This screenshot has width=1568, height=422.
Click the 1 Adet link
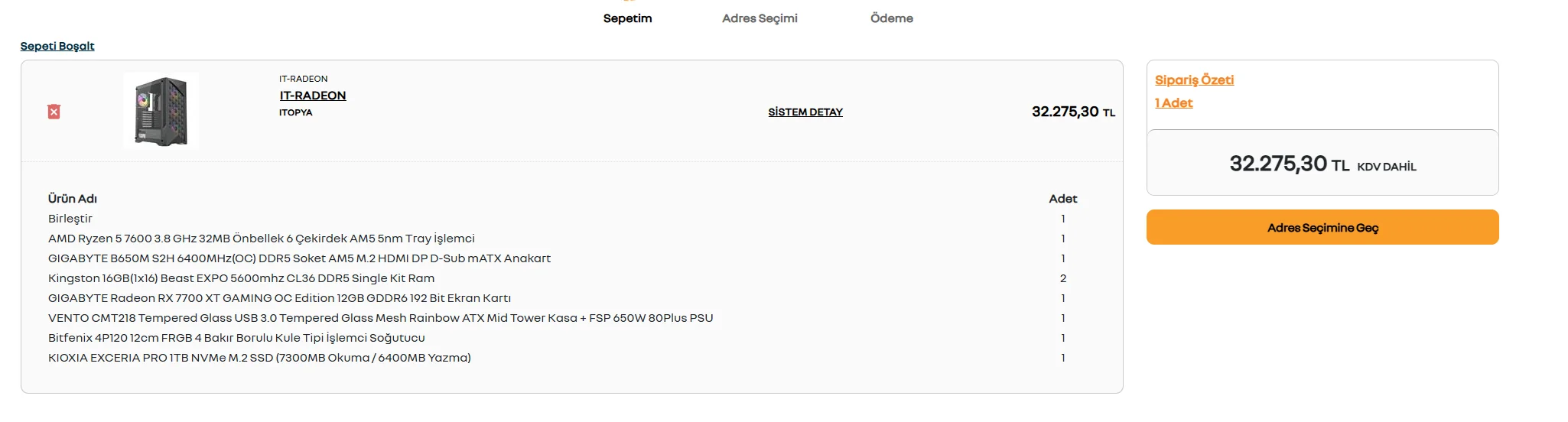tap(1173, 103)
